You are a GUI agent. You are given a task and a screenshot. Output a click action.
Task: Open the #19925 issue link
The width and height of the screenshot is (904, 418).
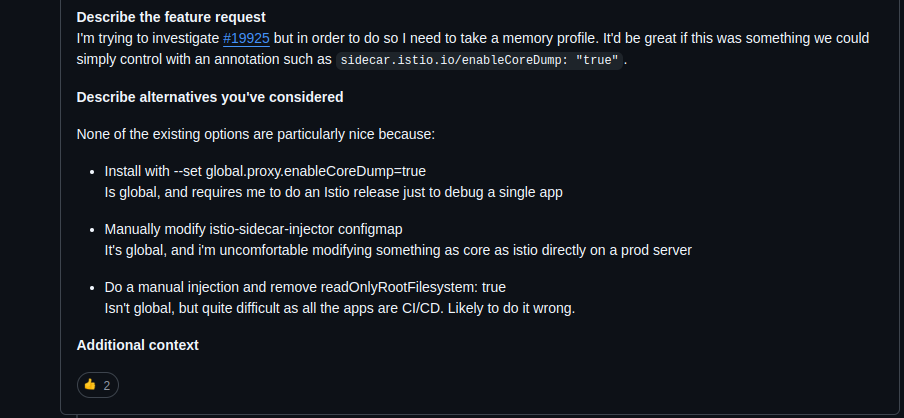point(246,39)
